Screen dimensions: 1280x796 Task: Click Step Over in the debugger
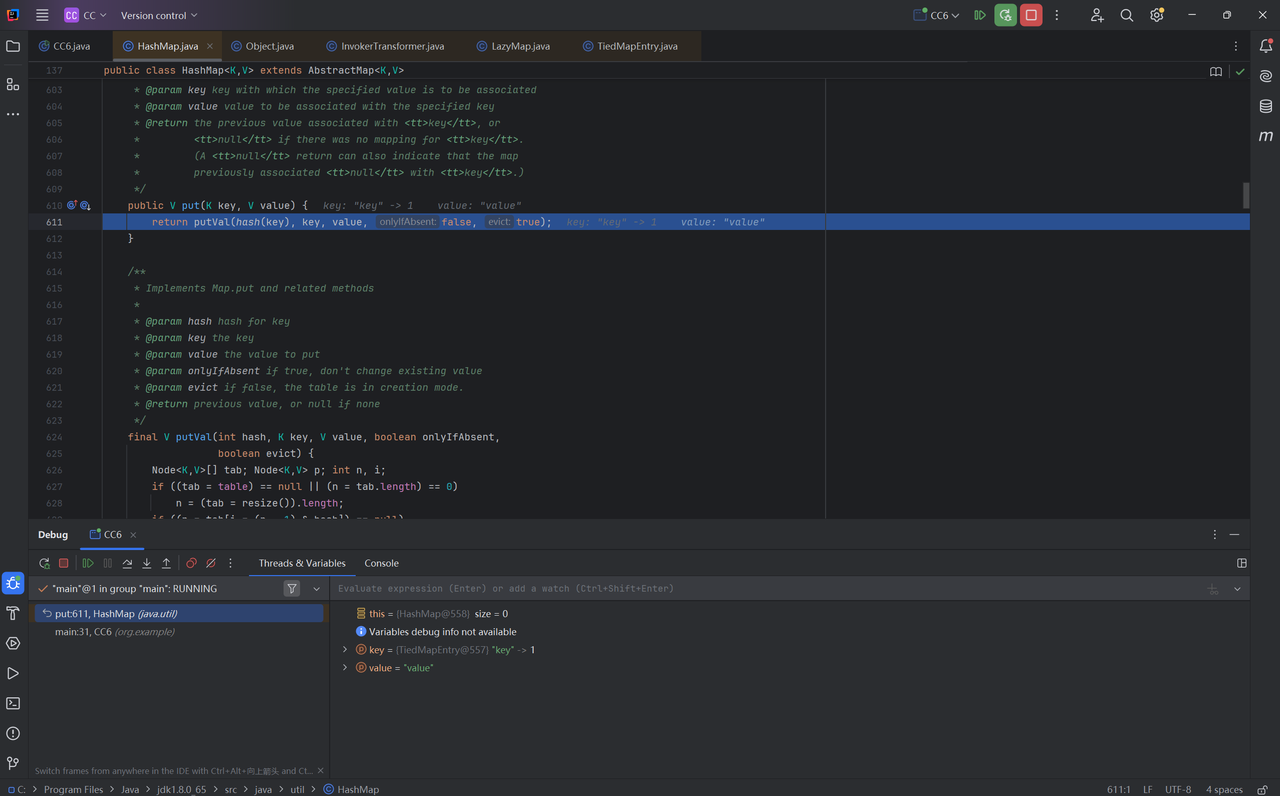click(127, 563)
